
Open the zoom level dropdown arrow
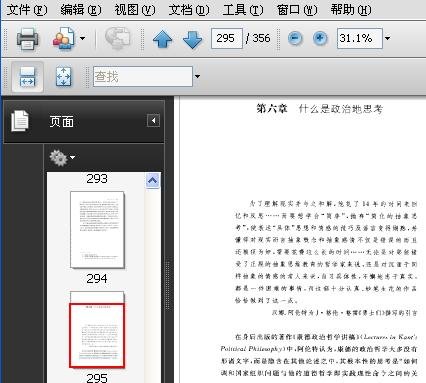tap(387, 38)
